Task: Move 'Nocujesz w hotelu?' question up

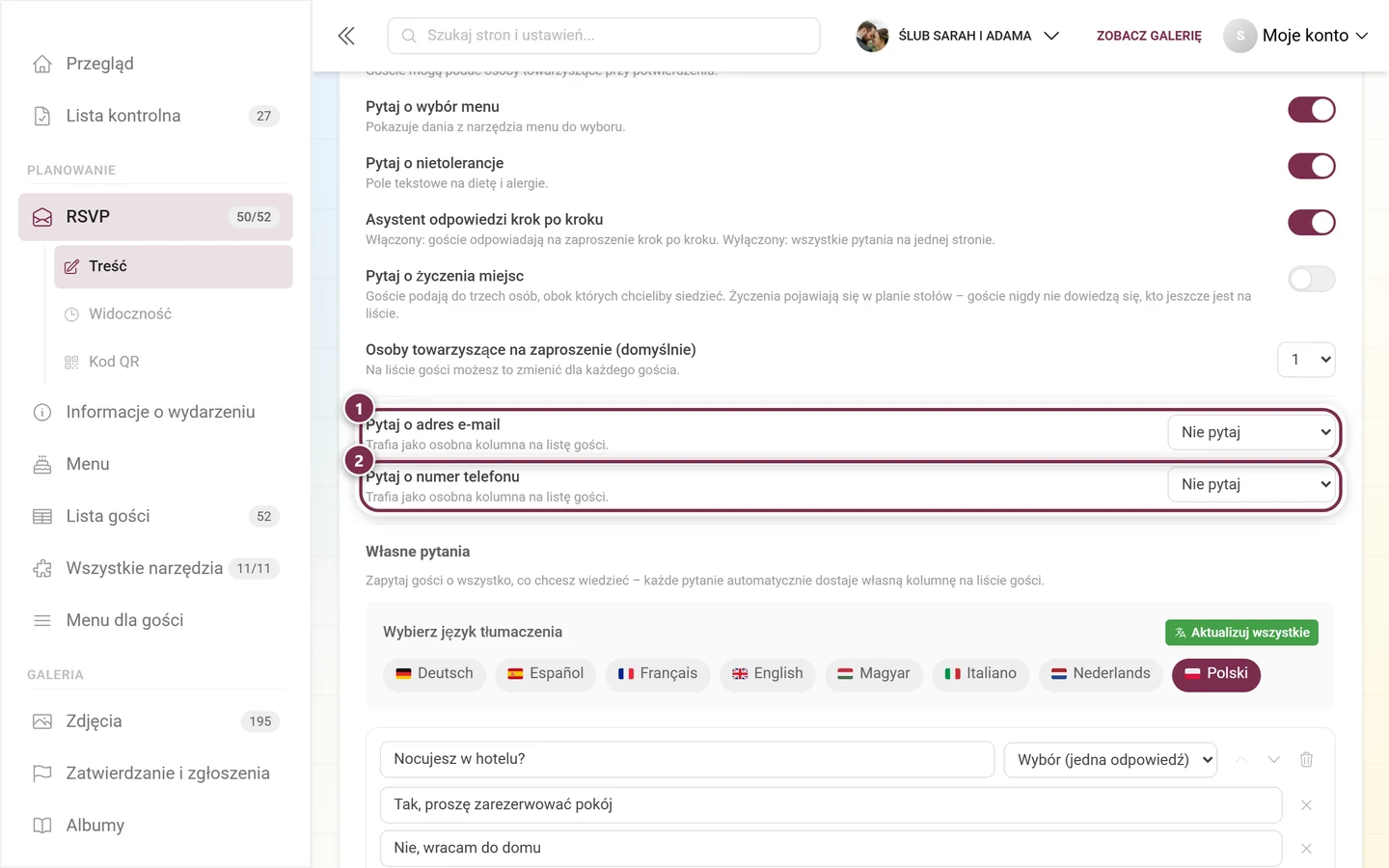Action: [1241, 760]
